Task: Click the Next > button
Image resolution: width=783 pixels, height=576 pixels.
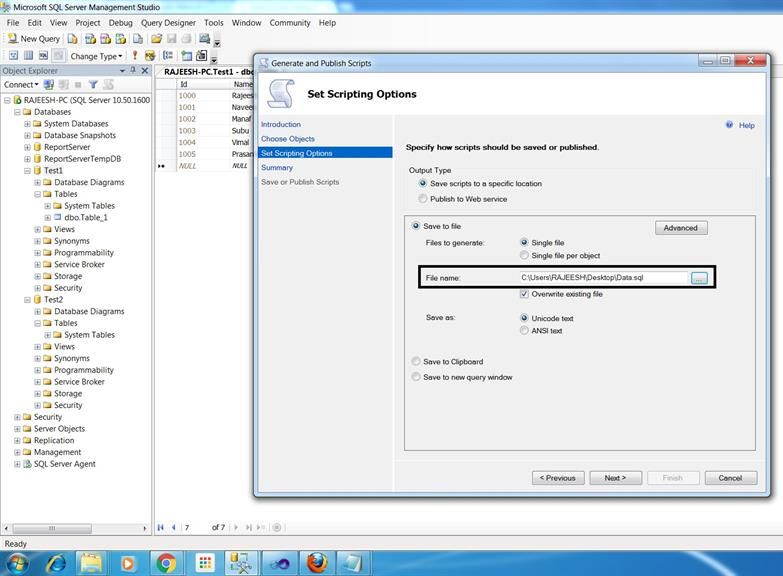Action: 615,478
